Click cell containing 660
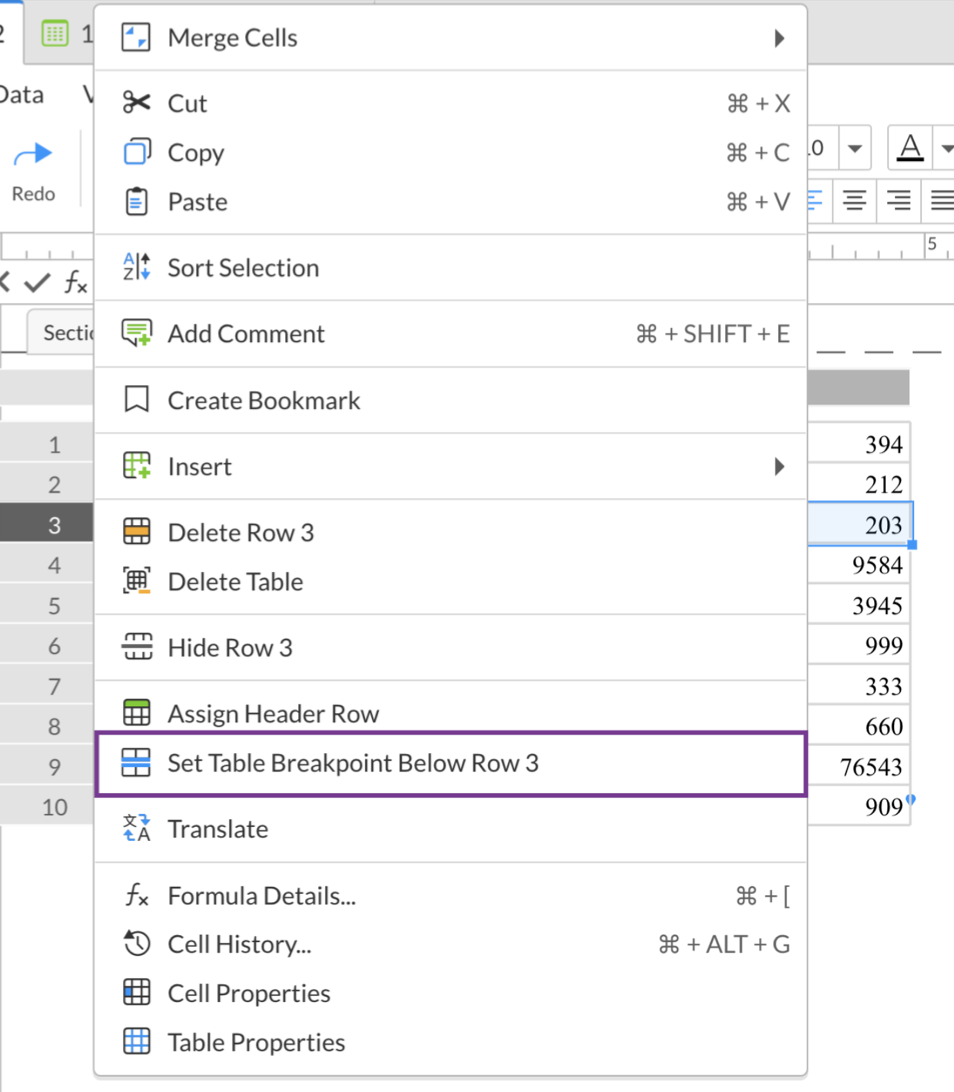Image resolution: width=954 pixels, height=1092 pixels. [x=859, y=726]
